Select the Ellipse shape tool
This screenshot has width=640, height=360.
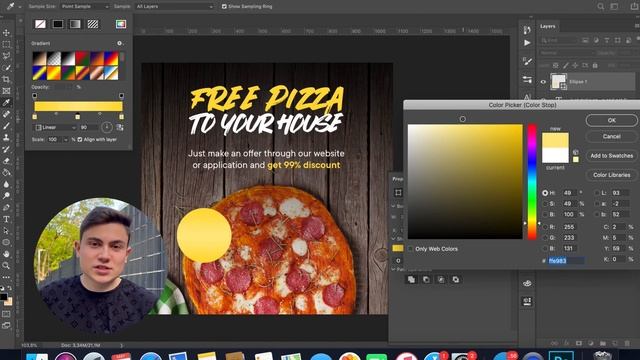[6, 242]
